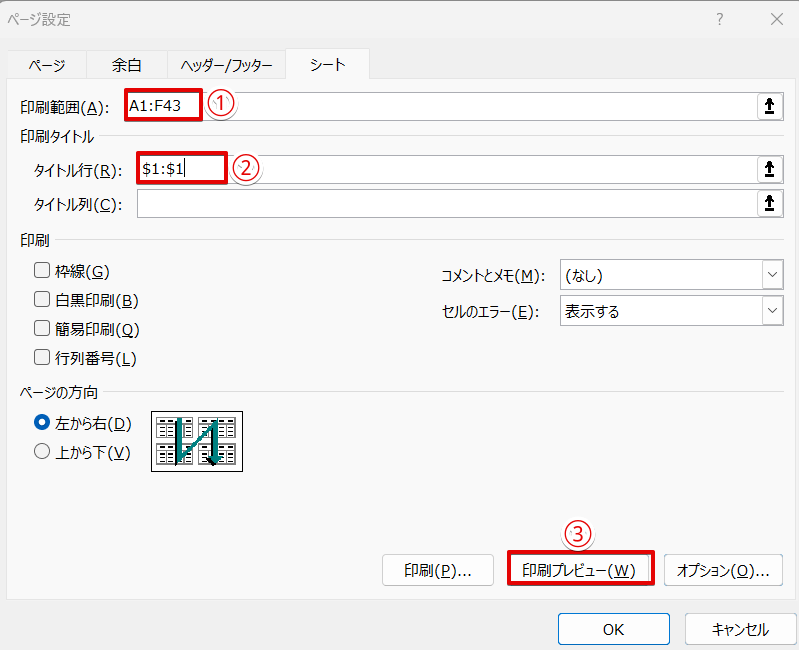Choose the 上から下 page direction
The width and height of the screenshot is (799, 650).
tap(42, 451)
